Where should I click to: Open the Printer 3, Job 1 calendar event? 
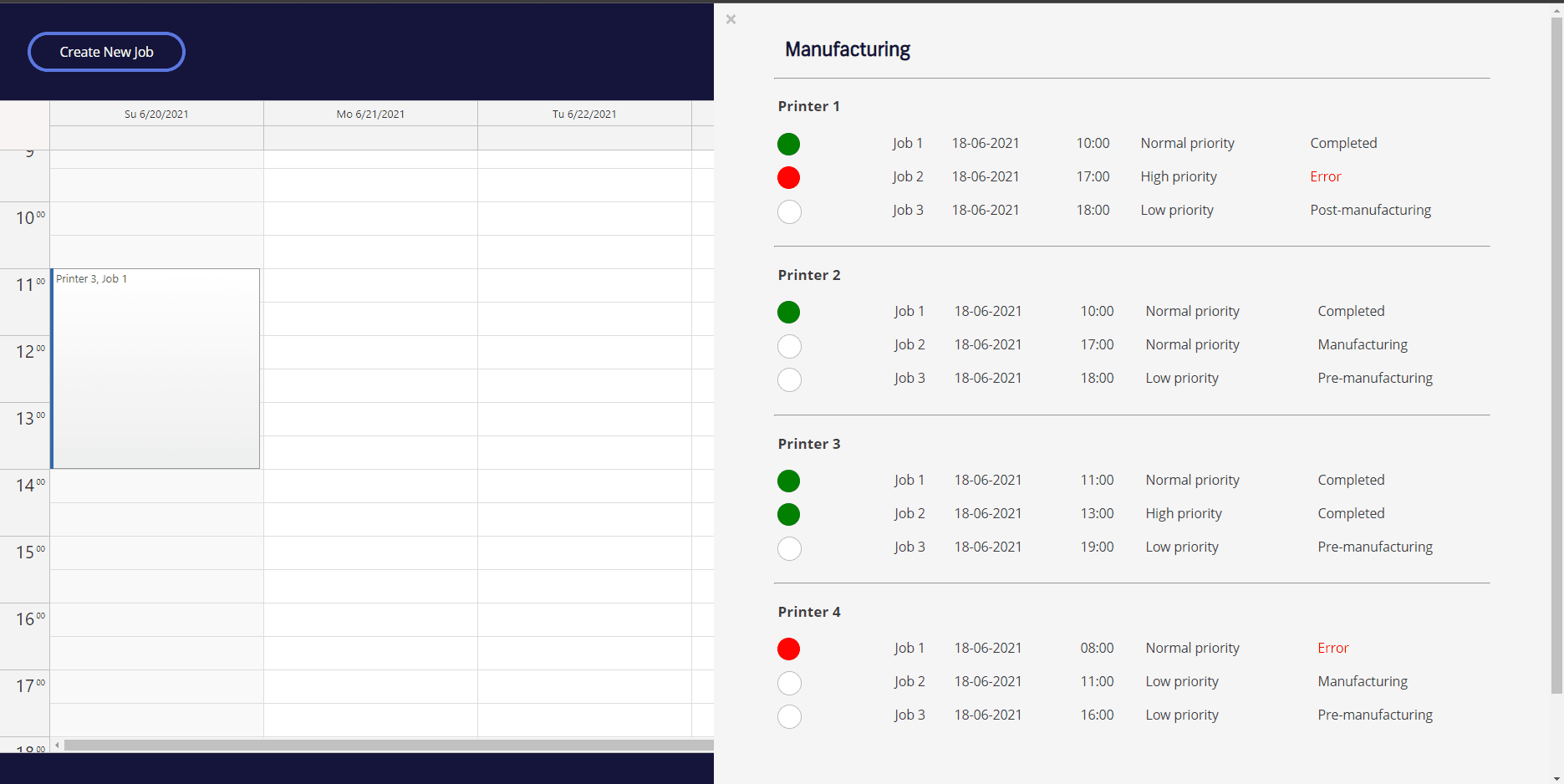click(155, 368)
